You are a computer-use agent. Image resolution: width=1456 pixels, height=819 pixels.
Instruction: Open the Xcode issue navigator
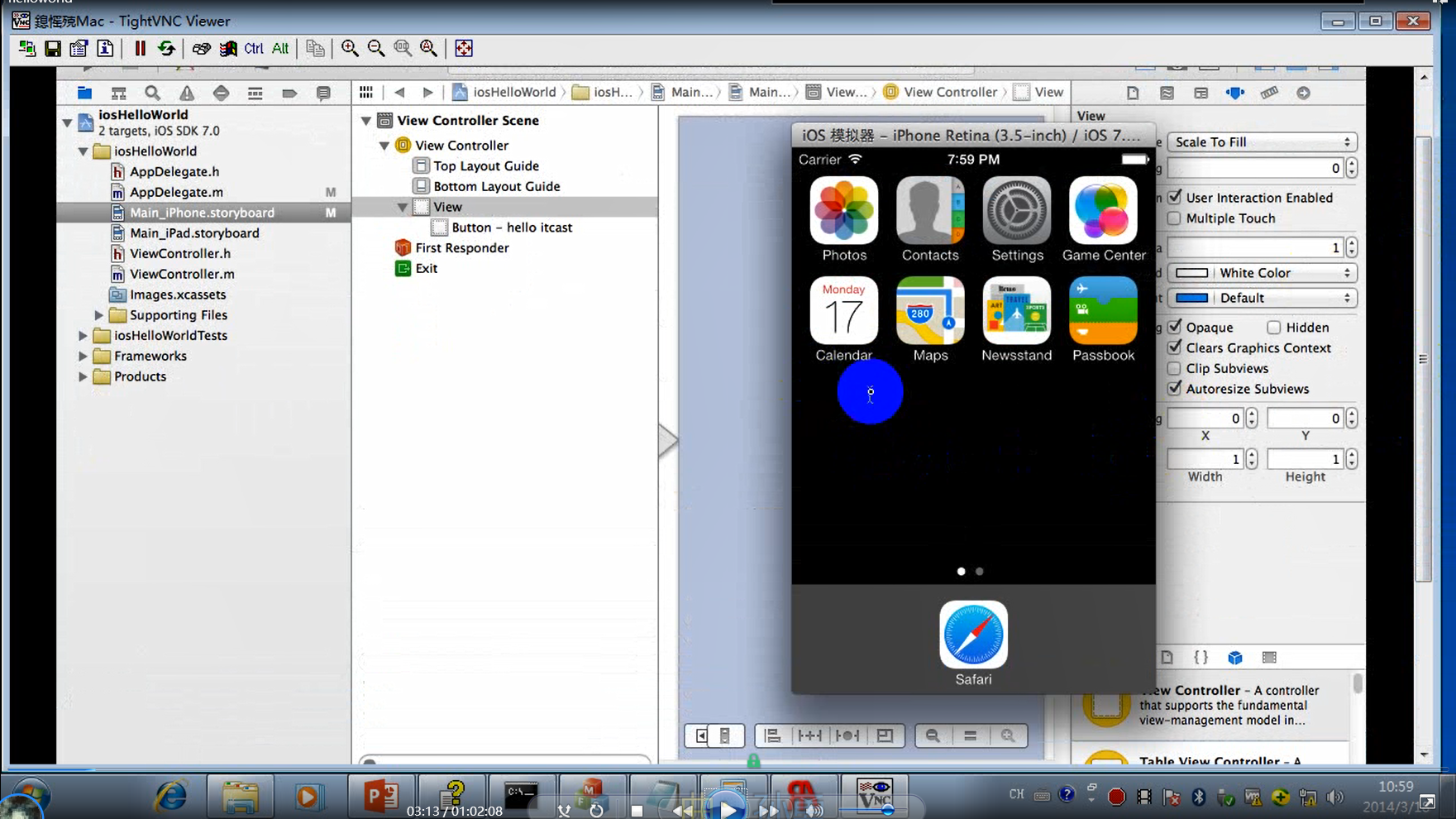pos(187,93)
